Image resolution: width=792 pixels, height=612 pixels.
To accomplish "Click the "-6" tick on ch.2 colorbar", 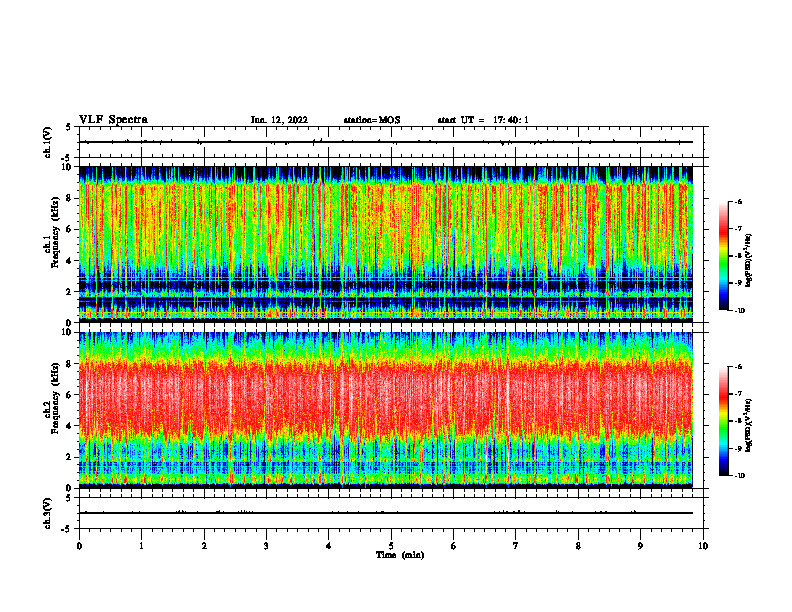I will tap(739, 367).
